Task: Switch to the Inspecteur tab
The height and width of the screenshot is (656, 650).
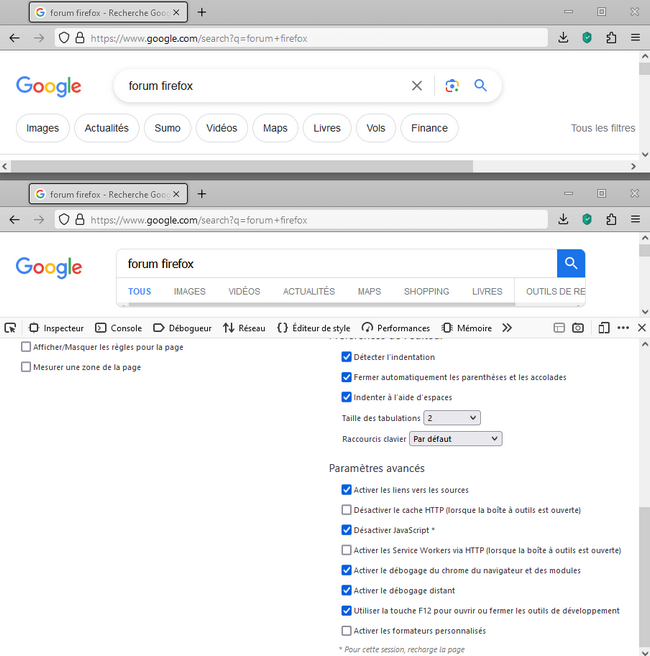Action: pos(56,328)
